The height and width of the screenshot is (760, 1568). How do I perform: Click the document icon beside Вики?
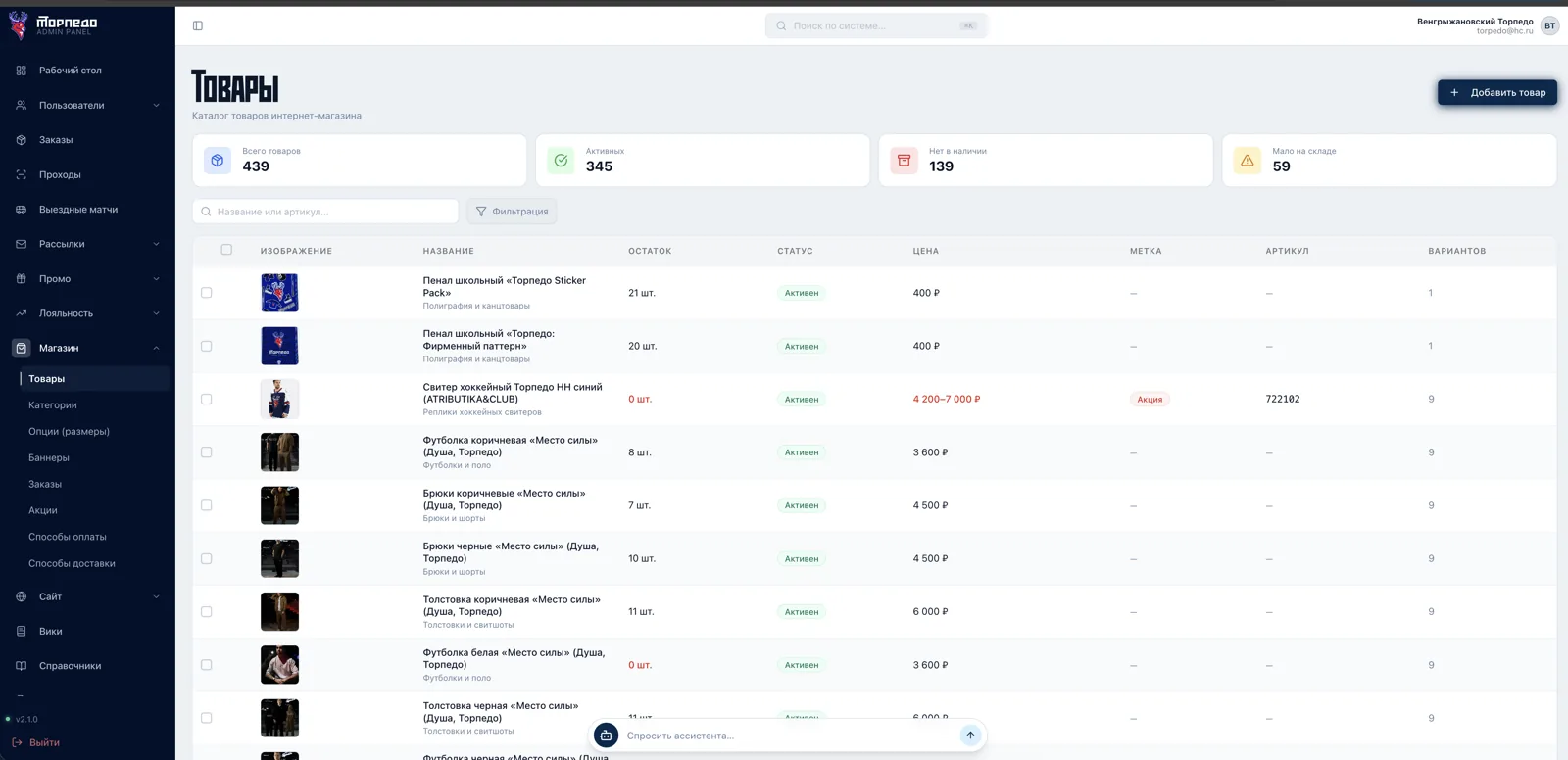click(x=22, y=632)
